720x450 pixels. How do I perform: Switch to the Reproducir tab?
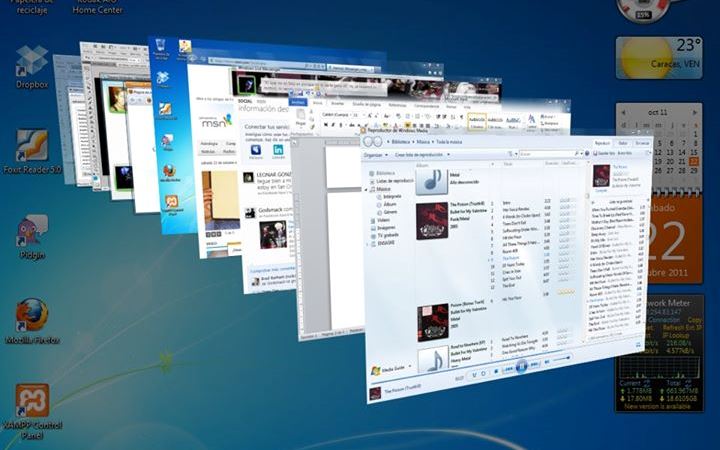(x=602, y=144)
